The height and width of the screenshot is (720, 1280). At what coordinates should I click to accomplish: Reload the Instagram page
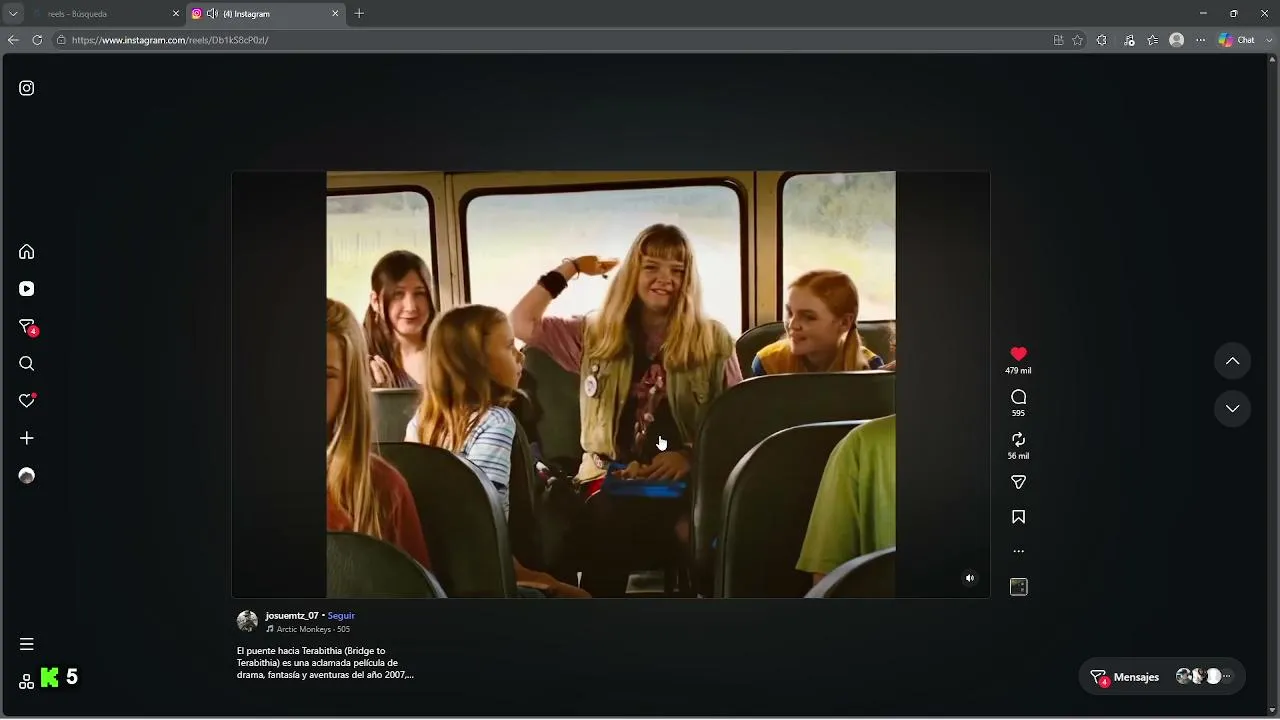pyautogui.click(x=37, y=40)
